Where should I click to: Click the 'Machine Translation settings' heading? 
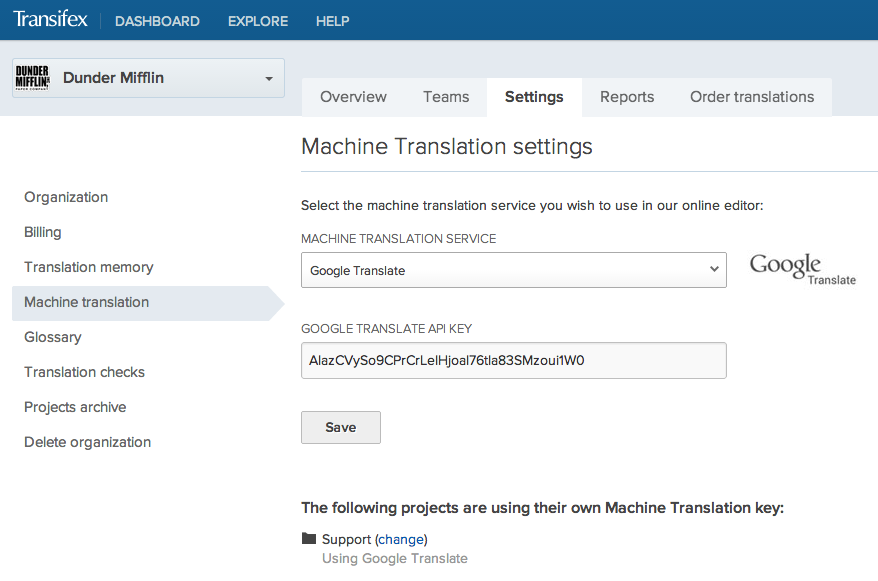click(447, 147)
